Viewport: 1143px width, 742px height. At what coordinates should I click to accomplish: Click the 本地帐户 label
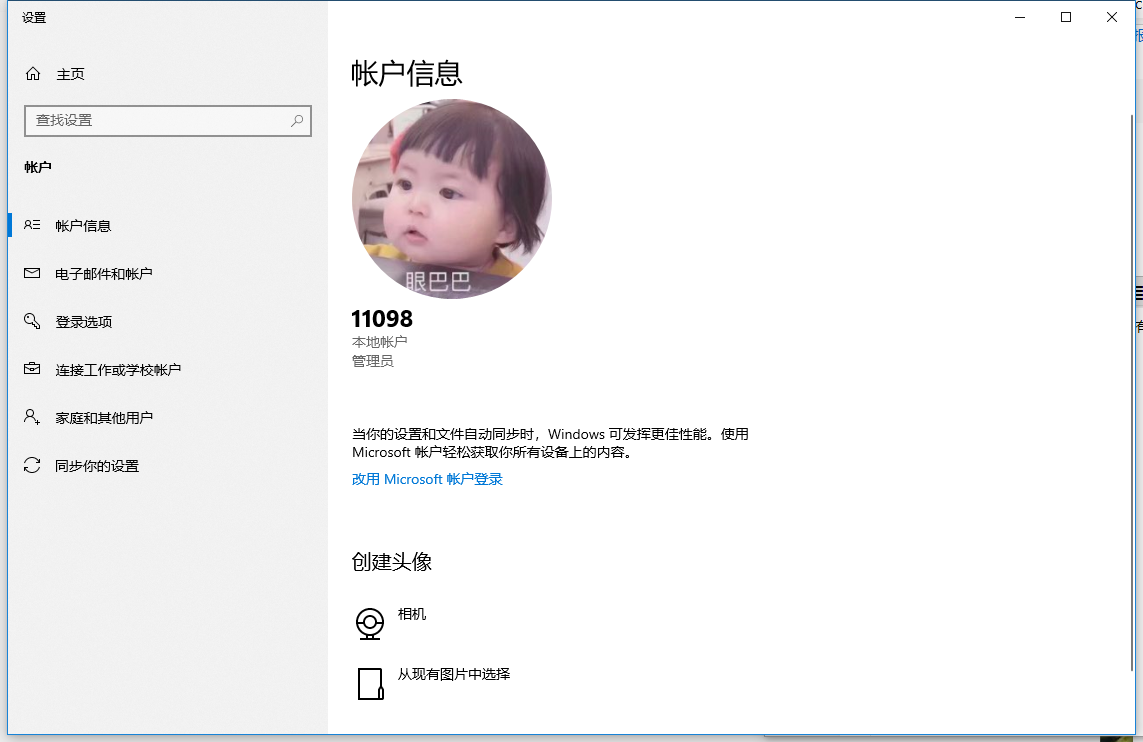coord(380,342)
